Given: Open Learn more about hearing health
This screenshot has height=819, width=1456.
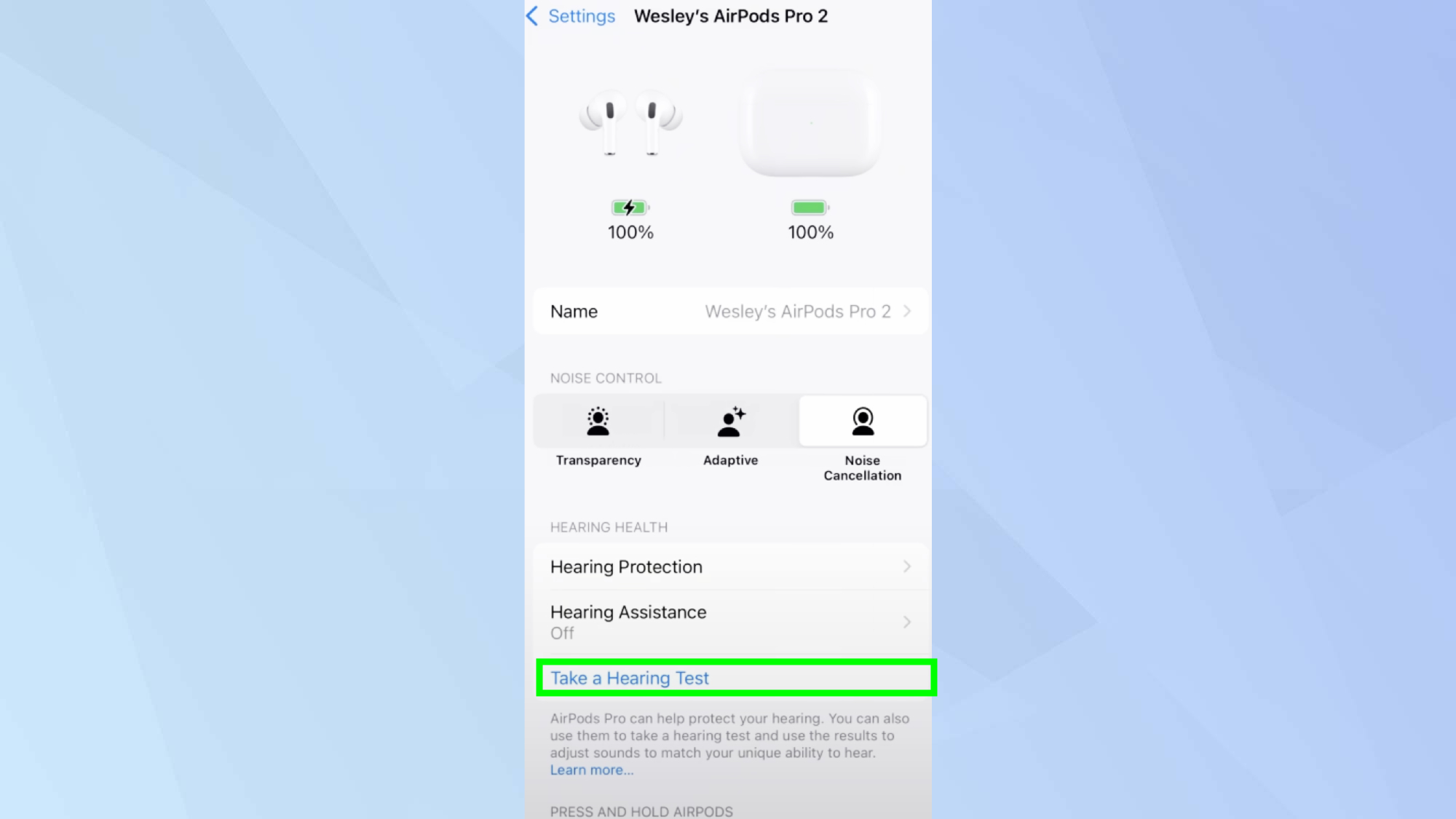Looking at the screenshot, I should coord(591,770).
